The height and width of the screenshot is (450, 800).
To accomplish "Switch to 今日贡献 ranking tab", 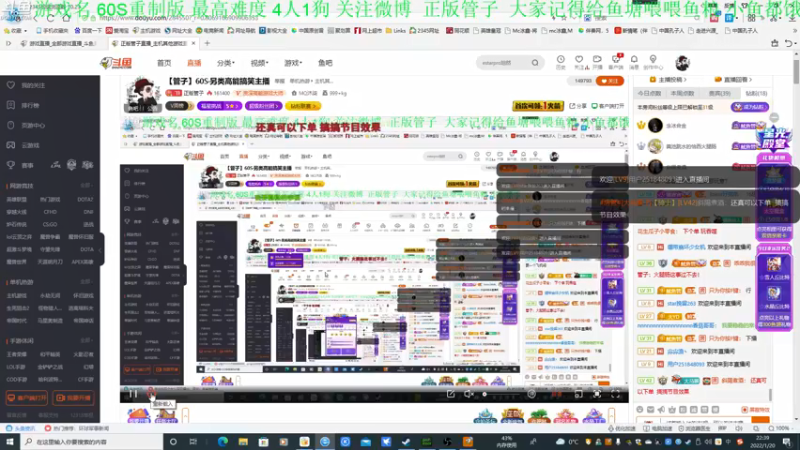I will 649,93.
